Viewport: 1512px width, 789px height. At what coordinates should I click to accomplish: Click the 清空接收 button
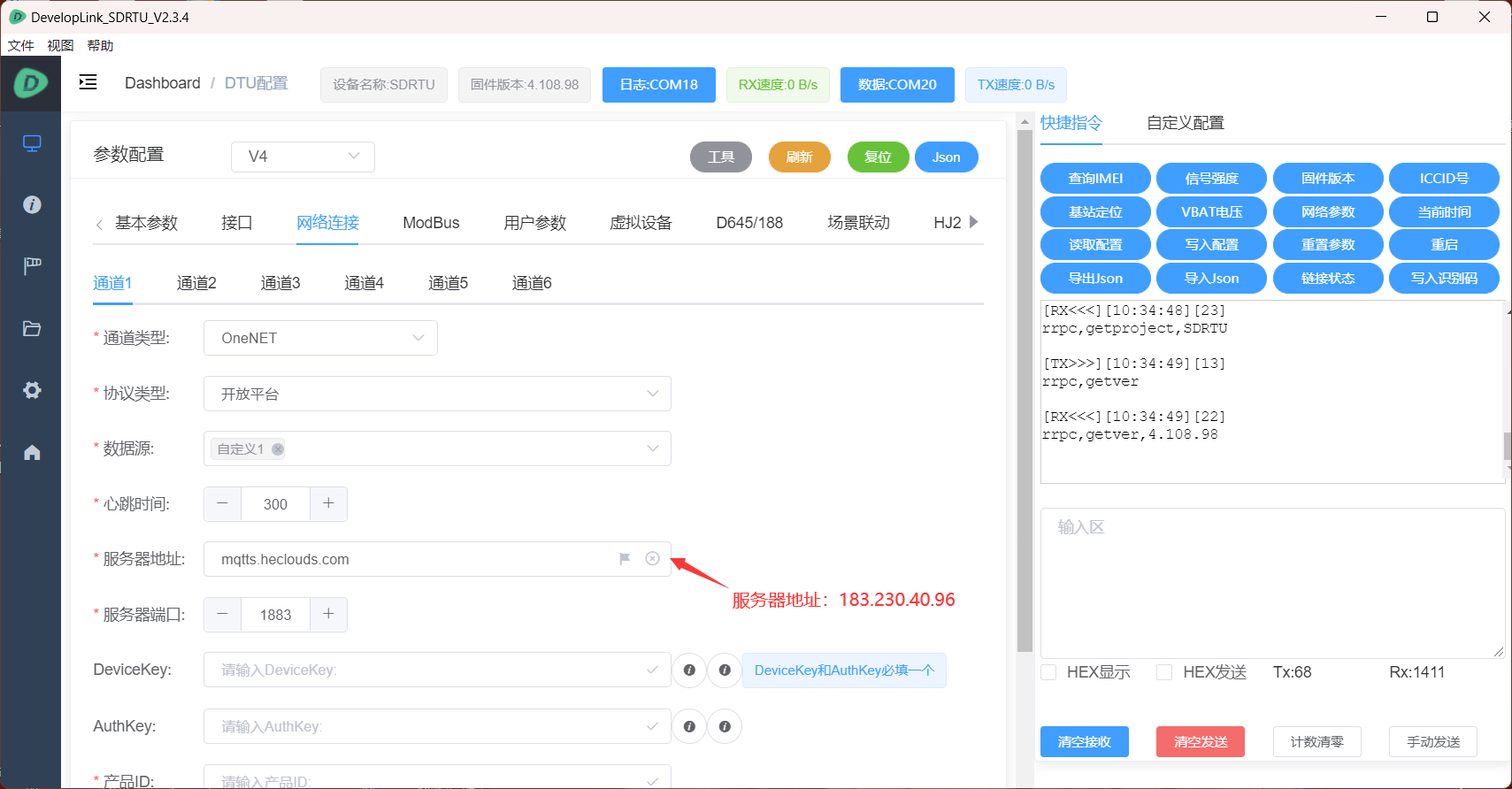pos(1085,741)
